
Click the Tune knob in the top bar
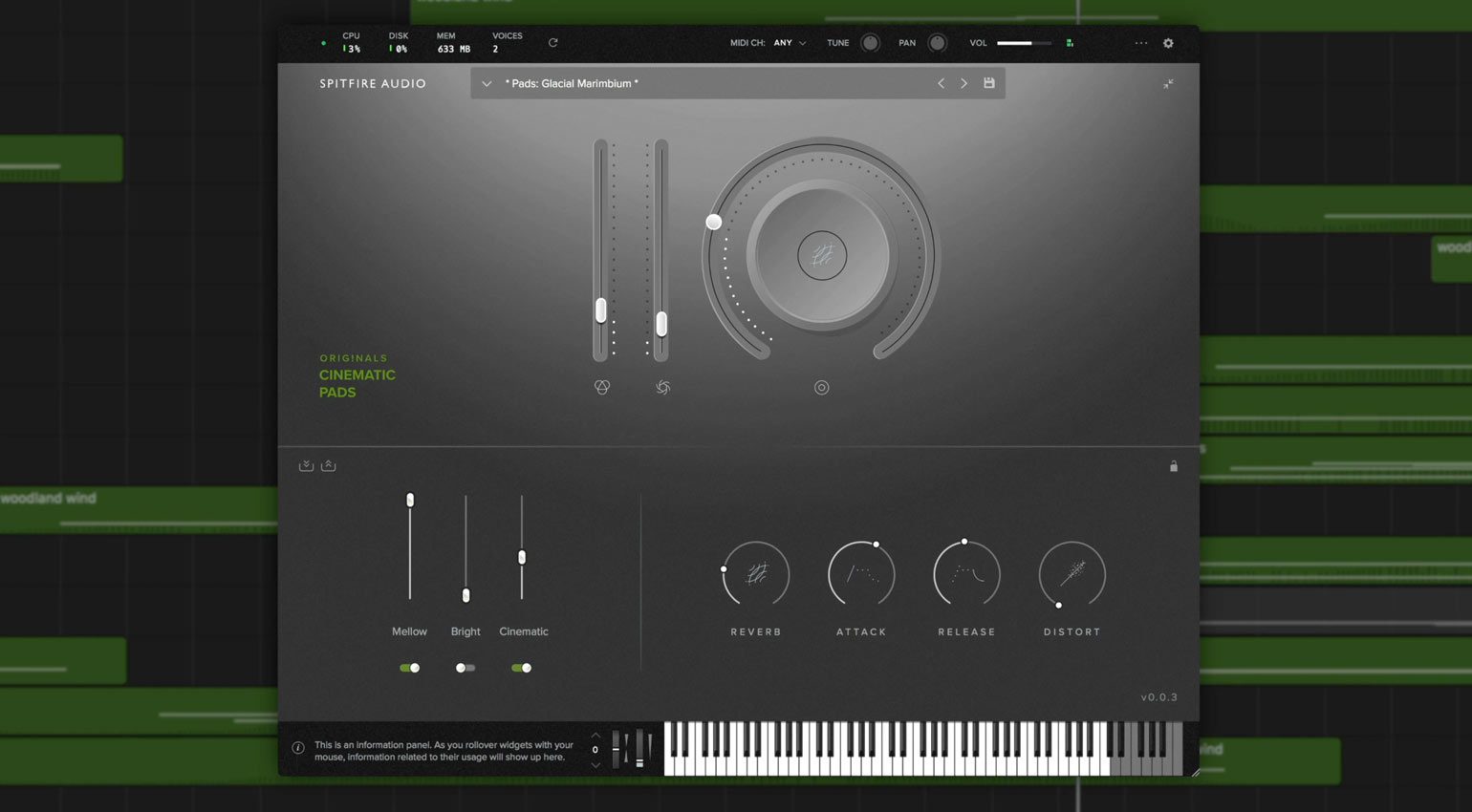point(870,43)
